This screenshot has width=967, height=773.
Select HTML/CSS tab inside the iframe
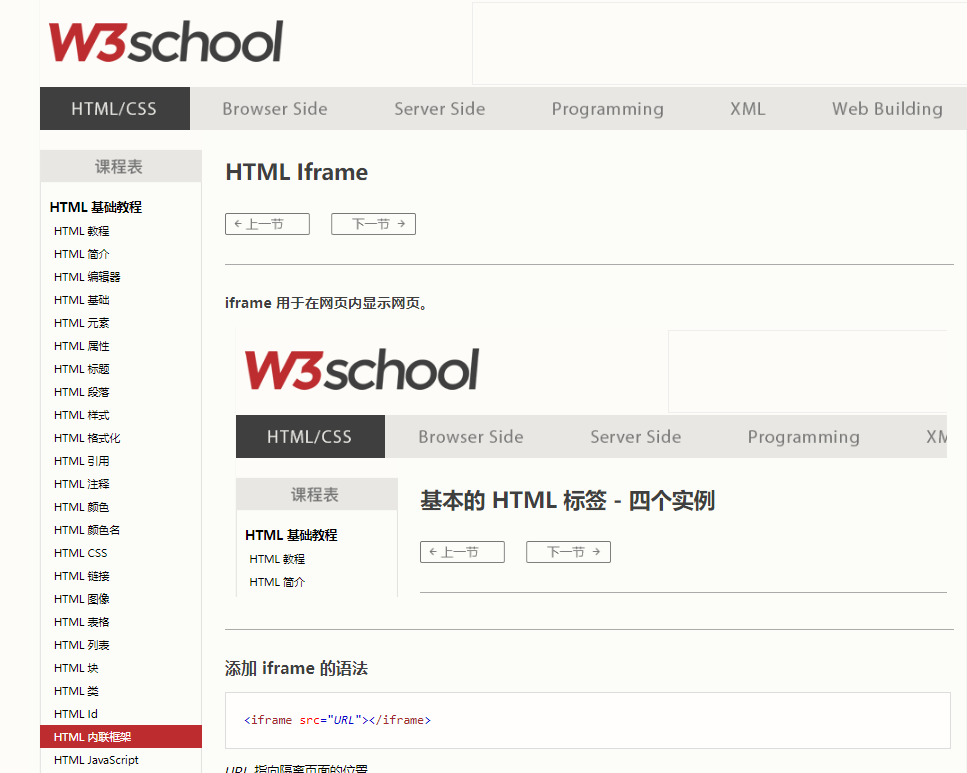point(310,437)
